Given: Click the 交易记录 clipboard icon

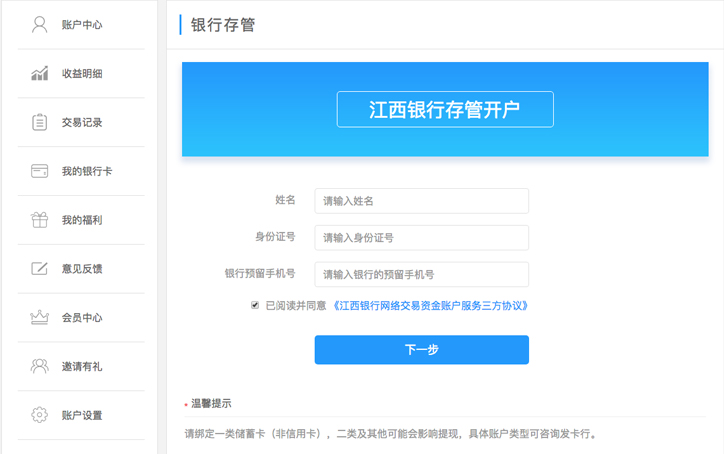Looking at the screenshot, I should tap(40, 122).
